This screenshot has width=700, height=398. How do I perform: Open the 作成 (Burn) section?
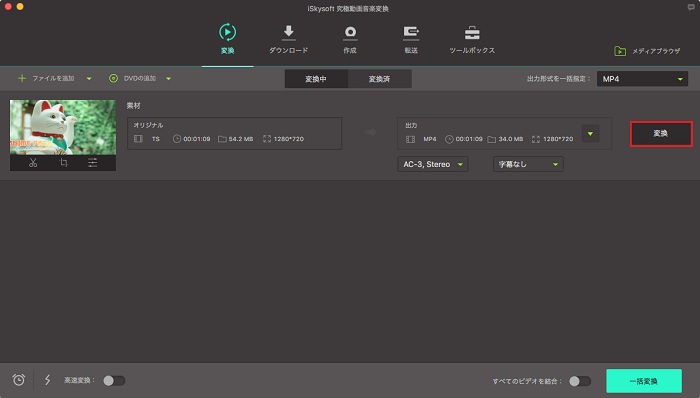tap(350, 39)
